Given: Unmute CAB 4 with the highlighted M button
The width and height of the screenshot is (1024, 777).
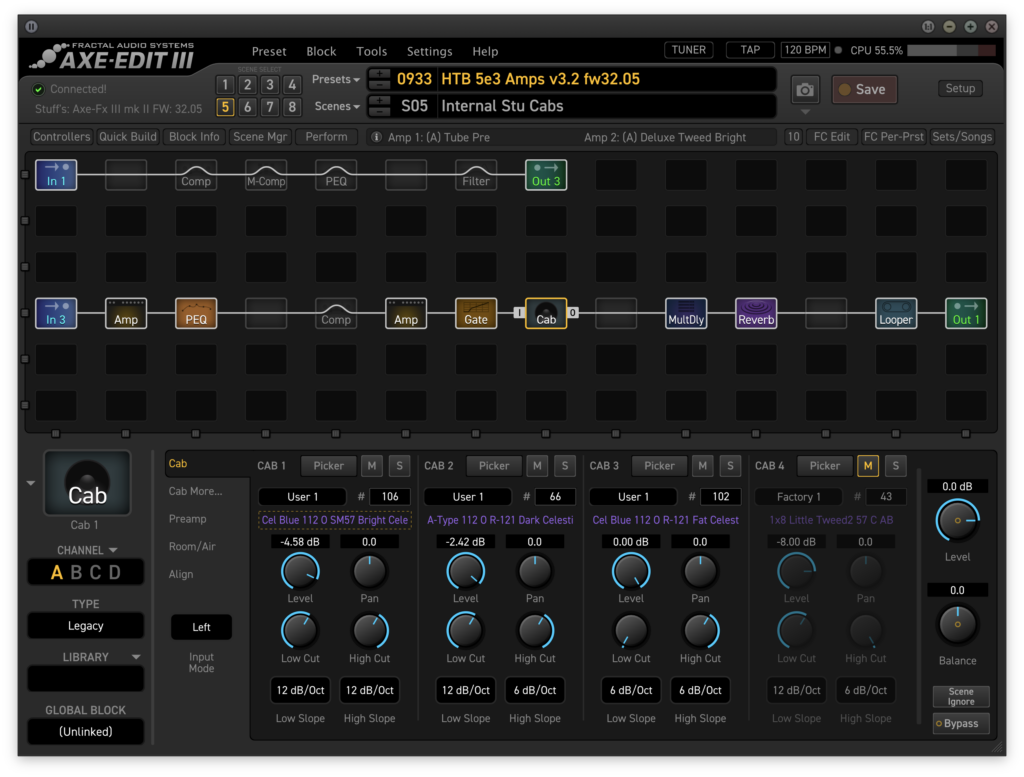Looking at the screenshot, I should click(868, 466).
